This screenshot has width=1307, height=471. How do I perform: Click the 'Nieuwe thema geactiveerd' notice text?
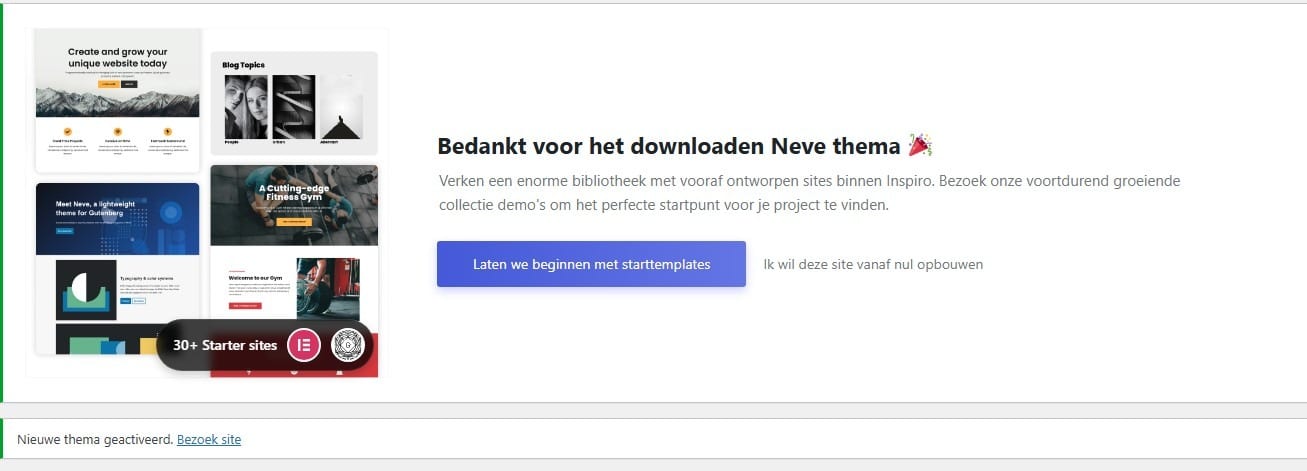pyautogui.click(x=95, y=440)
